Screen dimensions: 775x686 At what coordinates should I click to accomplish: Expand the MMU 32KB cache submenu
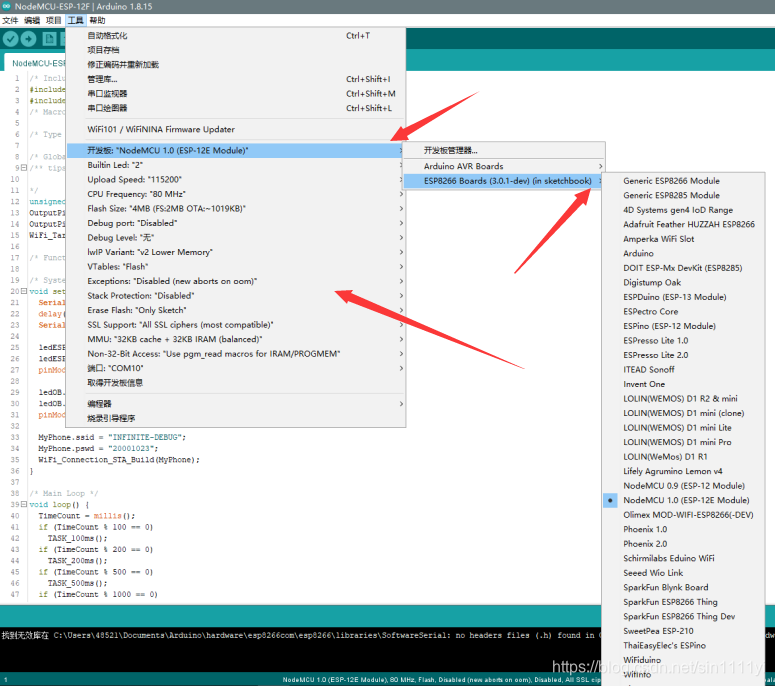pyautogui.click(x=236, y=339)
